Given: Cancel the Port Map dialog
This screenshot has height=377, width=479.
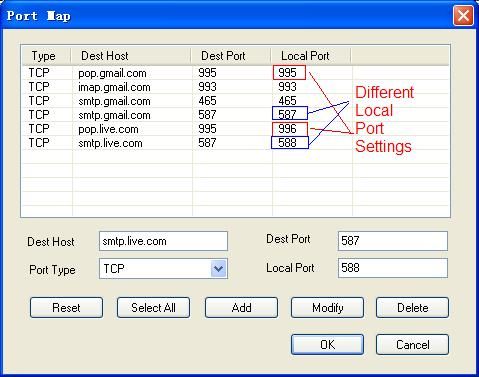Looking at the screenshot, I should tap(412, 344).
